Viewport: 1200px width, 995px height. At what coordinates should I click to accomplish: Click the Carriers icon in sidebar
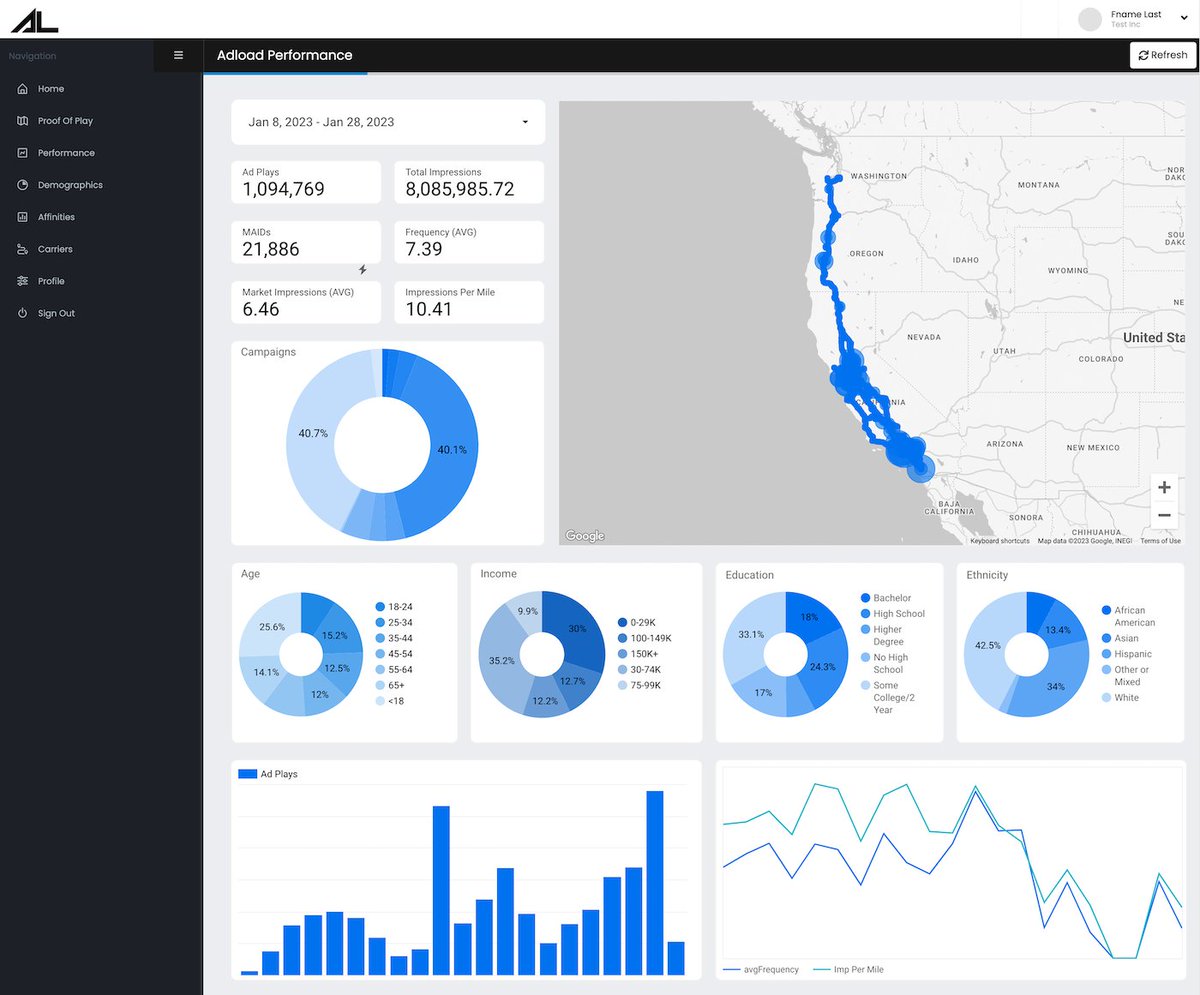[x=22, y=249]
